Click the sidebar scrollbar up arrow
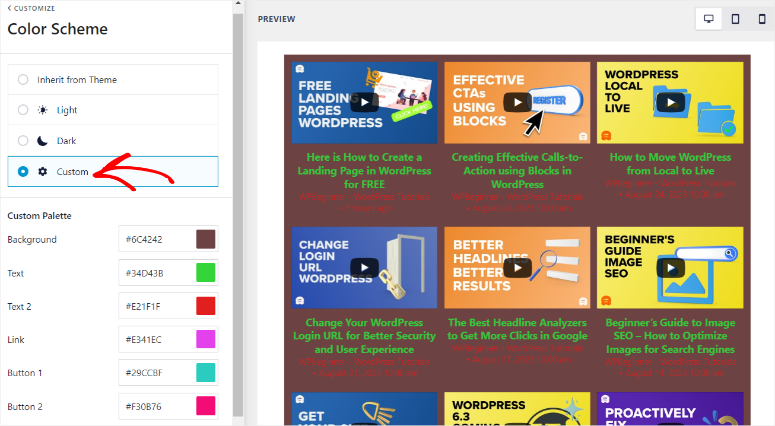This screenshot has height=426, width=775. 238,4
